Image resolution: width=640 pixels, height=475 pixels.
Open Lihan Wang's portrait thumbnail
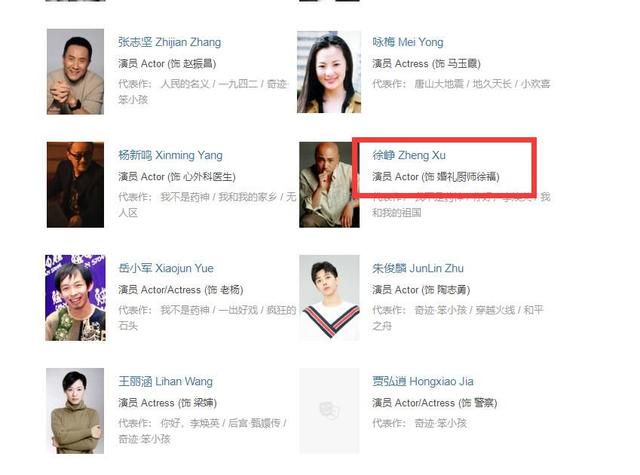pos(75,411)
